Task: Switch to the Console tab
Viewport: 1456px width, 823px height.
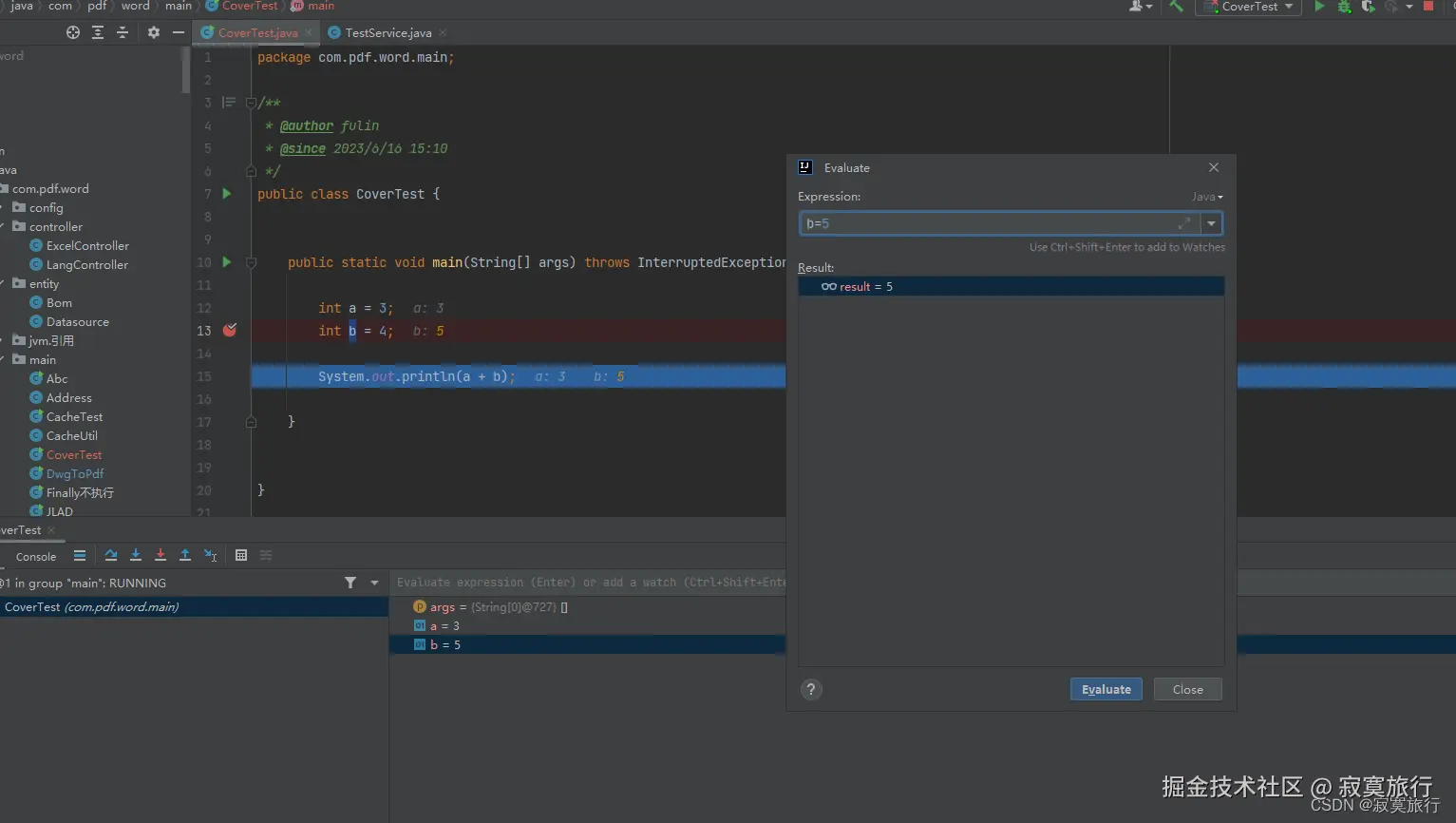Action: pyautogui.click(x=36, y=557)
